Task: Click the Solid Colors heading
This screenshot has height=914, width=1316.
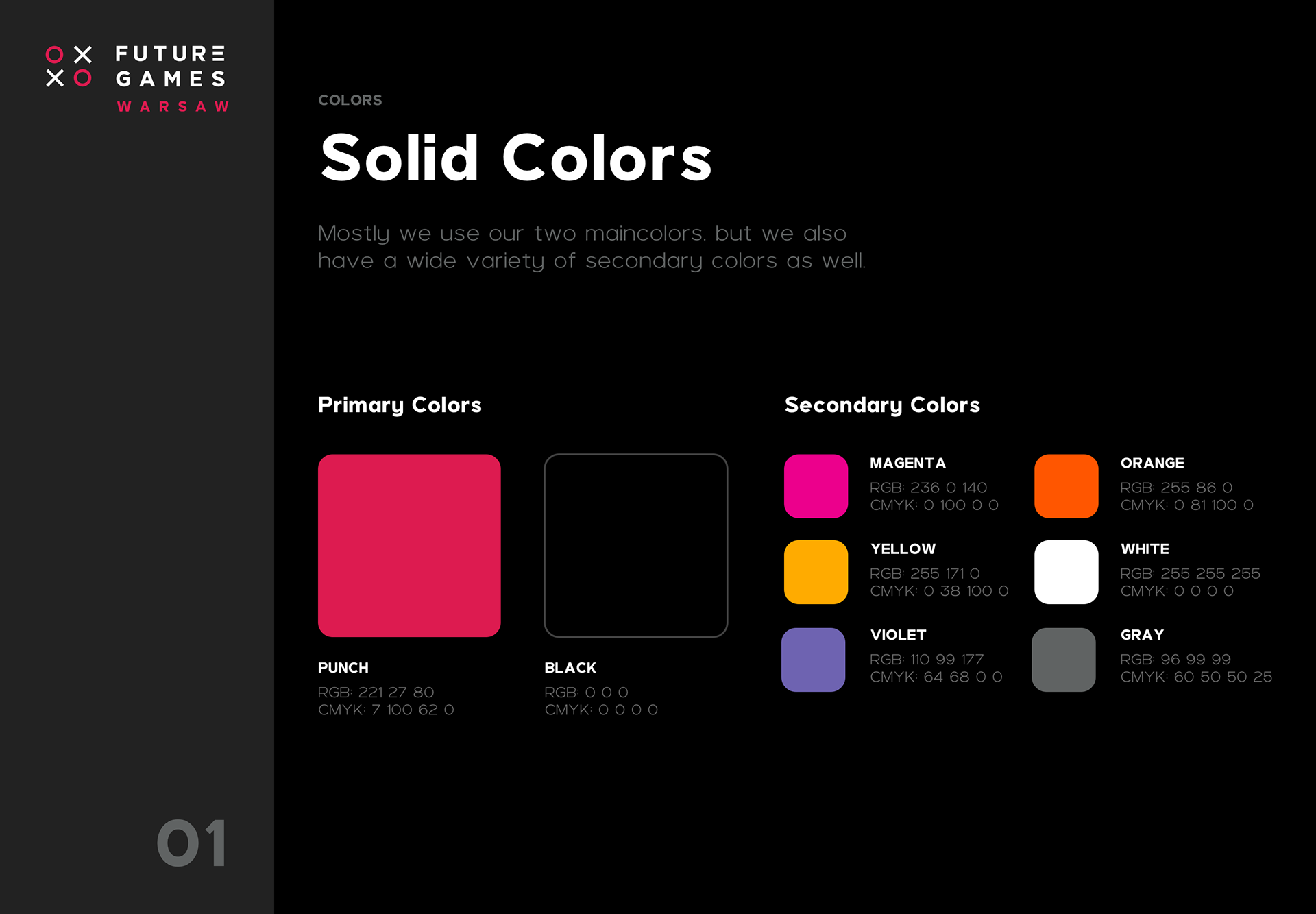Action: tap(515, 158)
